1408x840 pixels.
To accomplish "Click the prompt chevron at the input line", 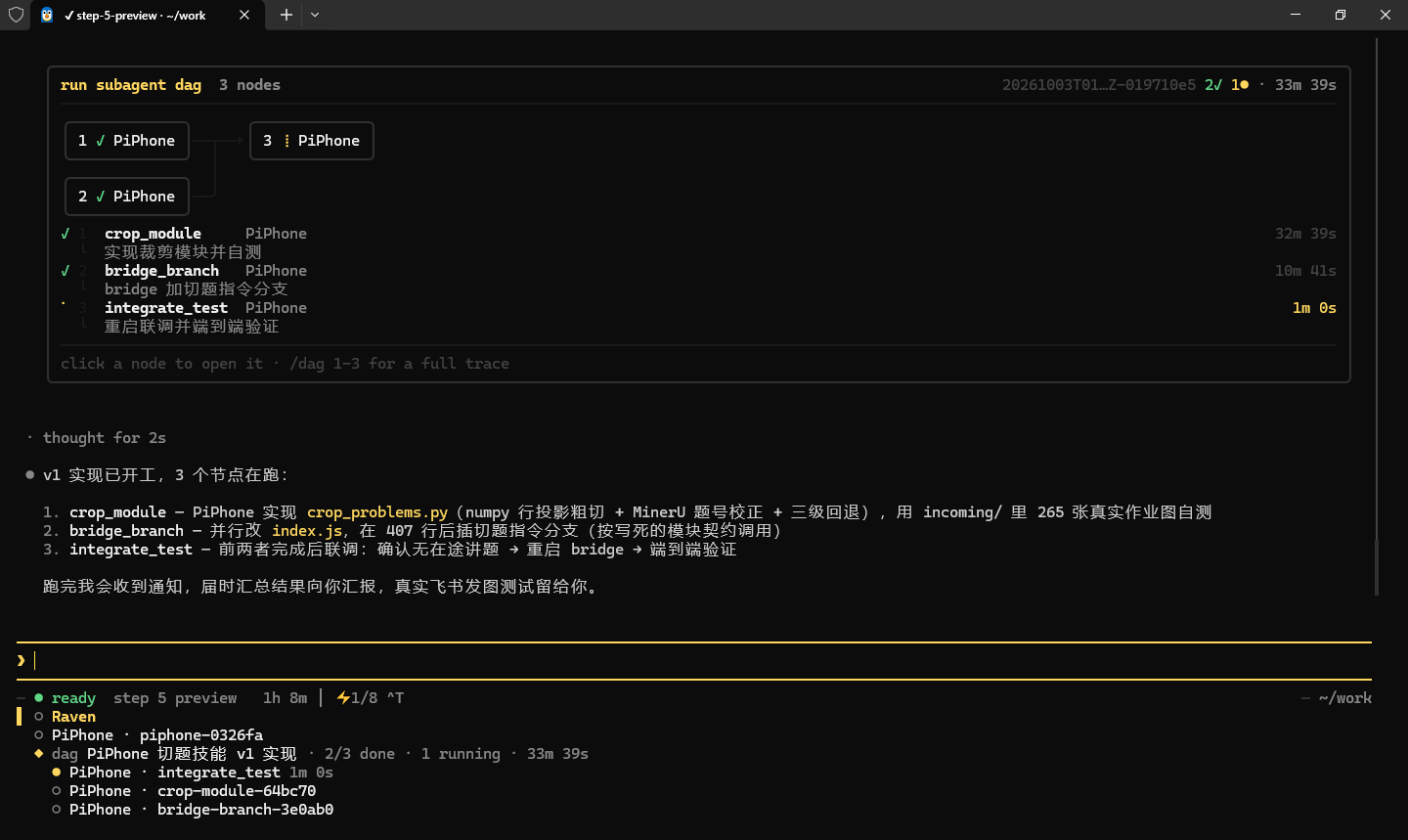I will click(22, 661).
